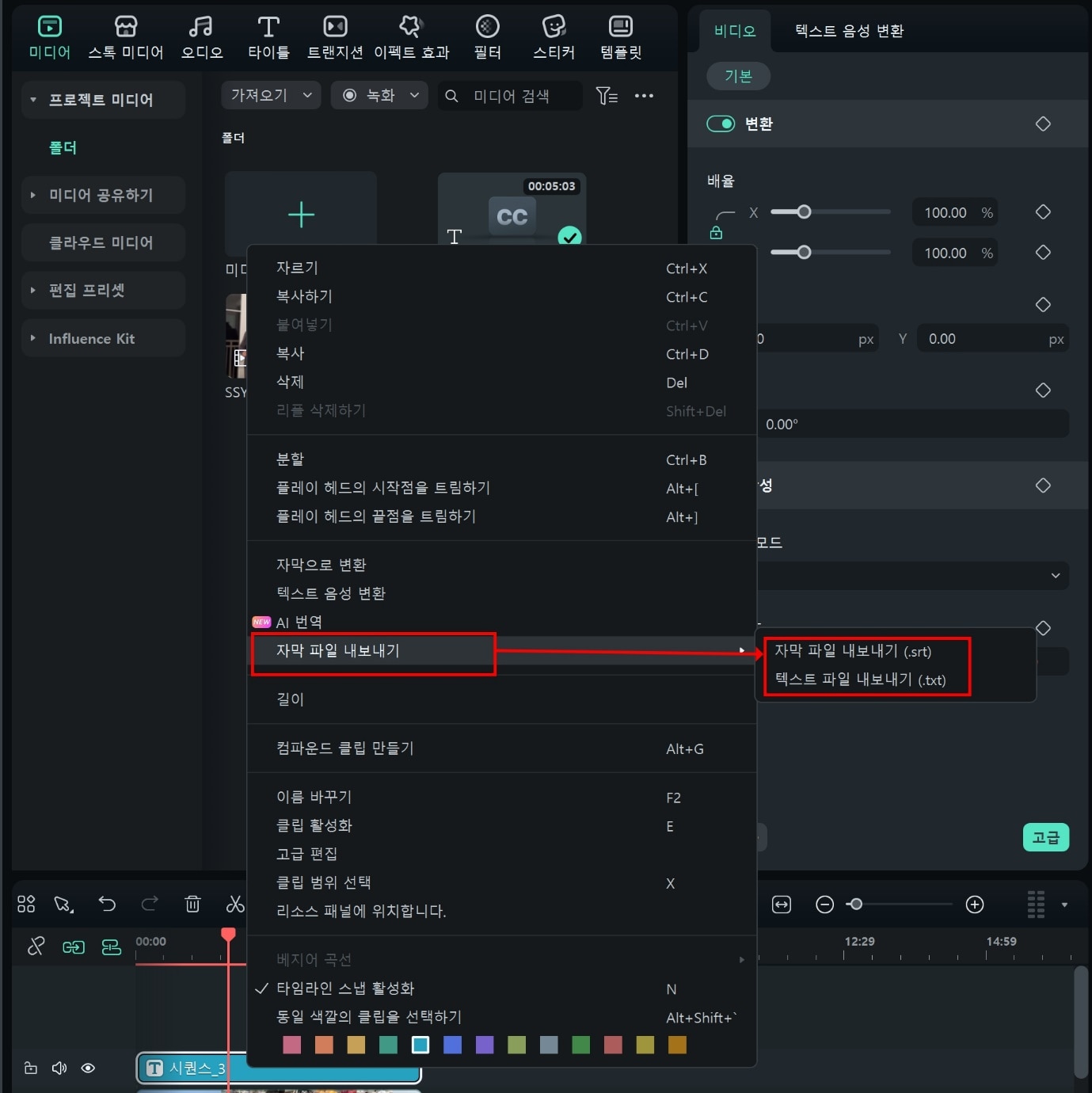Toggle the timeline link icon

click(74, 946)
